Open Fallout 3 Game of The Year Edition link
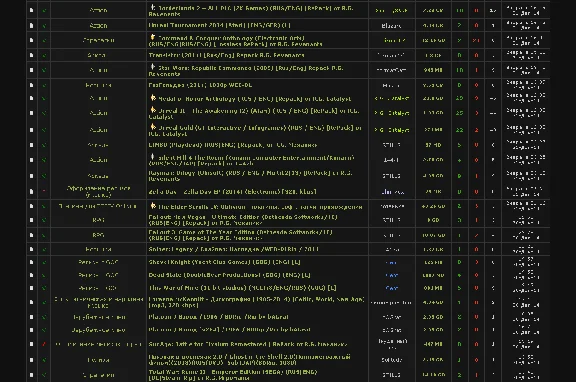Image resolution: width=576 pixels, height=382 pixels. click(x=240, y=235)
